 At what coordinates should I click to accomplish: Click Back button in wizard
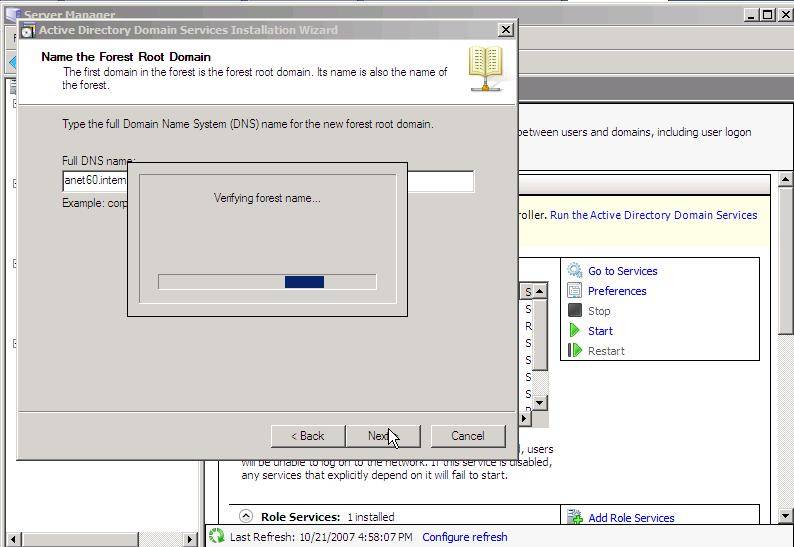pyautogui.click(x=307, y=436)
